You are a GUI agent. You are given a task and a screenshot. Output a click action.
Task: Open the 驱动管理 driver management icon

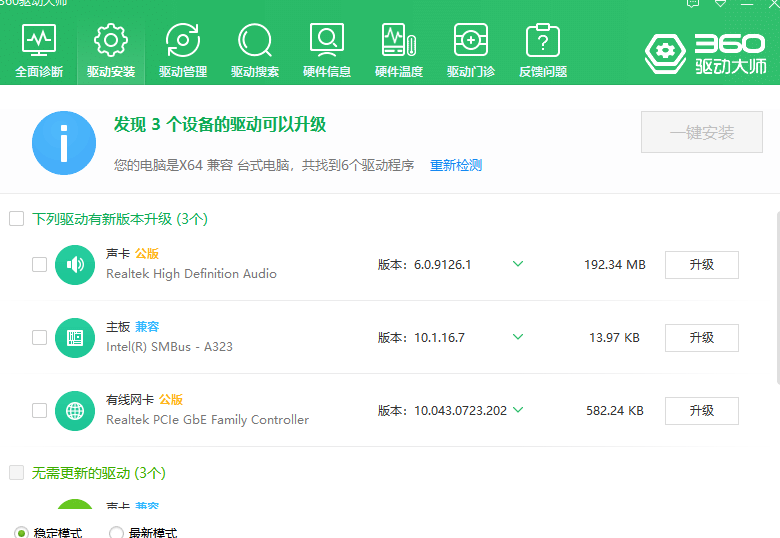click(x=183, y=51)
